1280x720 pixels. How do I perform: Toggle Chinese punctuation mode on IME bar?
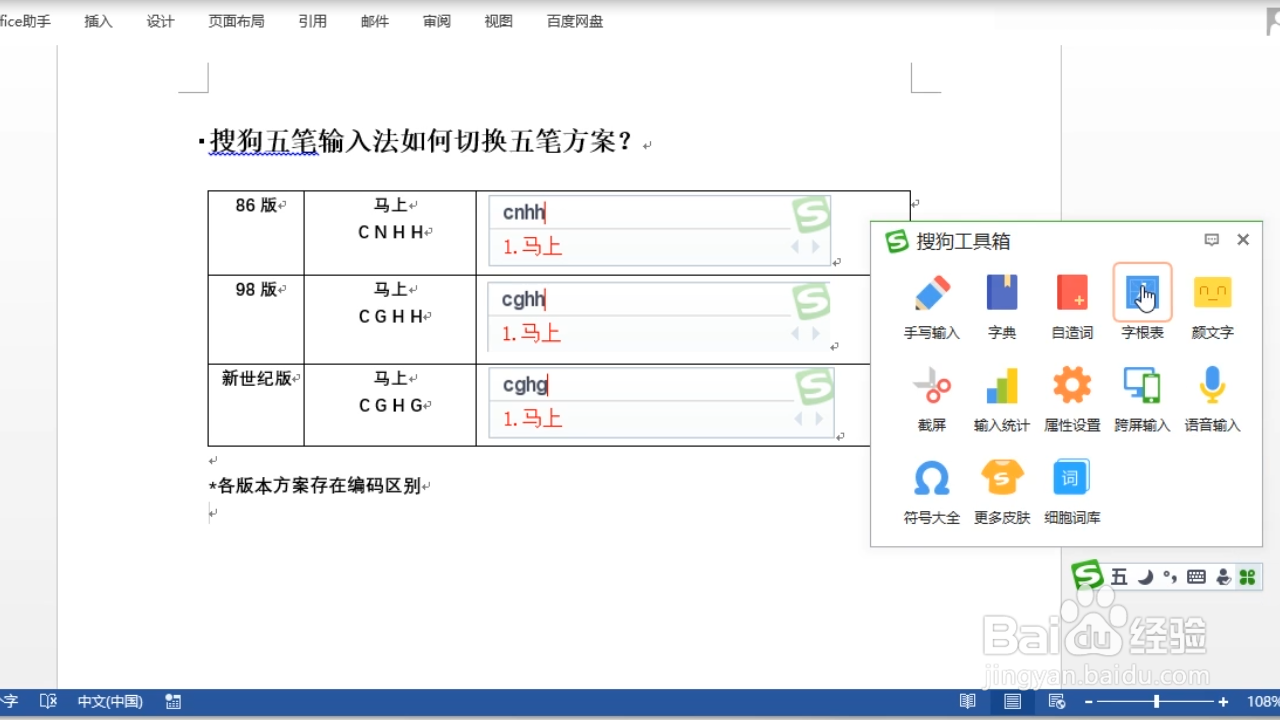pos(1171,577)
